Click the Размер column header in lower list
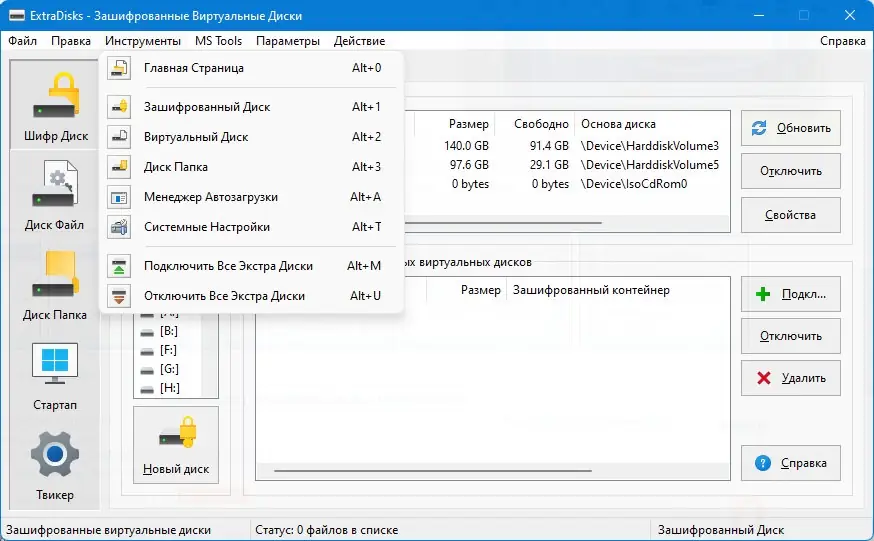 (480, 290)
